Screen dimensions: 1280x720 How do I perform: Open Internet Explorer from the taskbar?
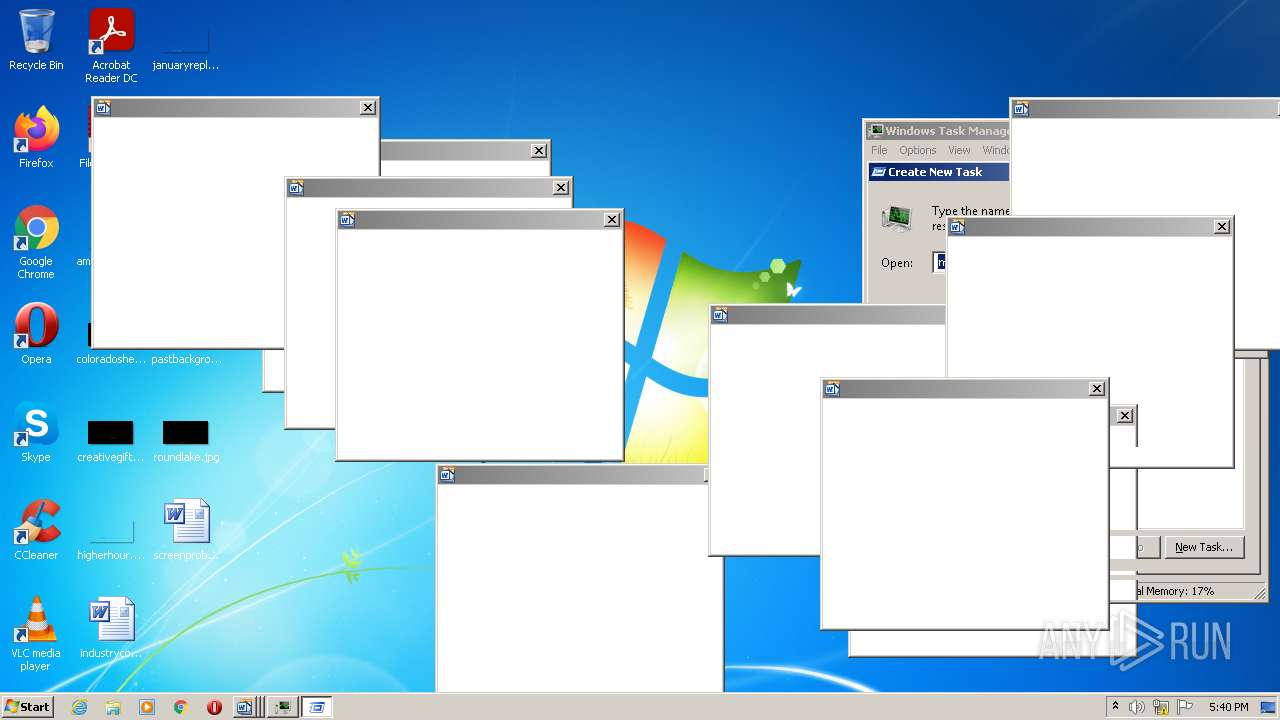[x=79, y=707]
